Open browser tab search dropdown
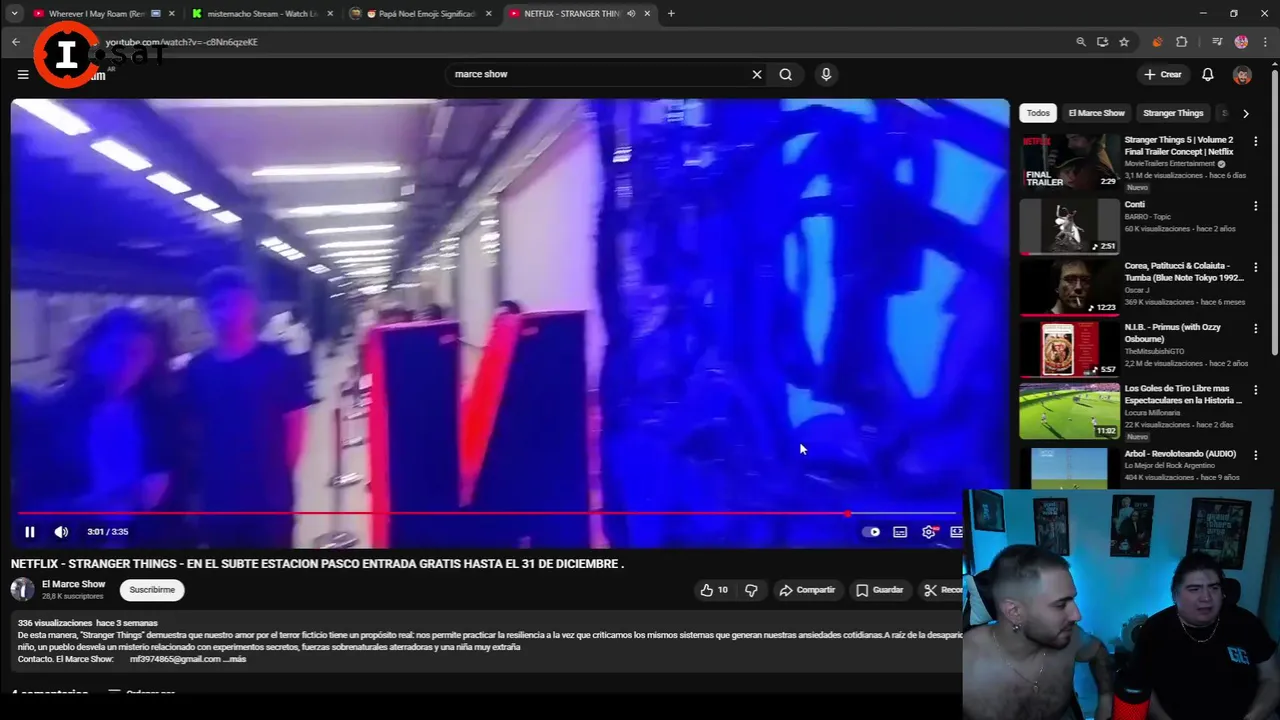The width and height of the screenshot is (1280, 720). click(x=14, y=14)
